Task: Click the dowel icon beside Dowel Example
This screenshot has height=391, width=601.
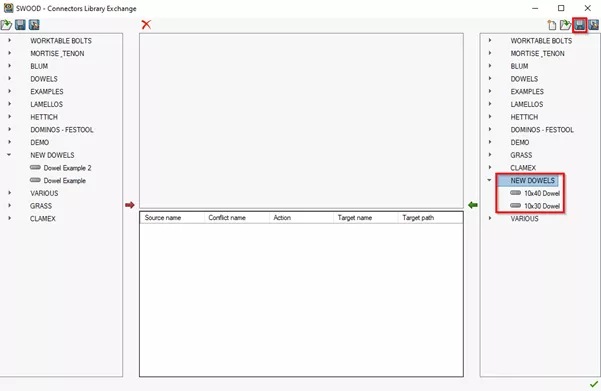Action: tap(35, 180)
